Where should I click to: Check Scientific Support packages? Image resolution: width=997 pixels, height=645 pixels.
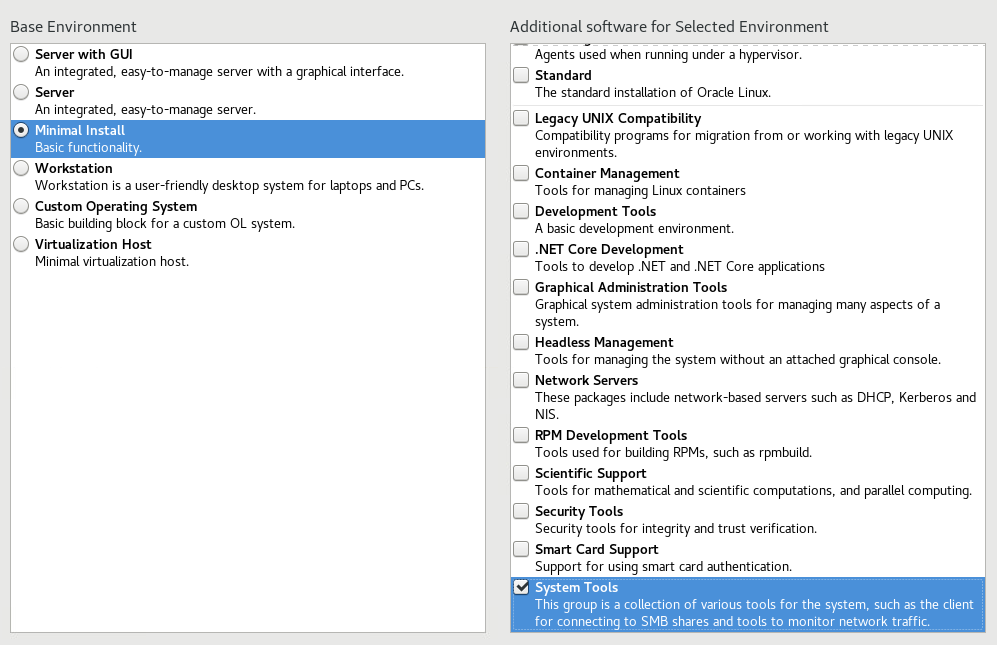tap(521, 472)
